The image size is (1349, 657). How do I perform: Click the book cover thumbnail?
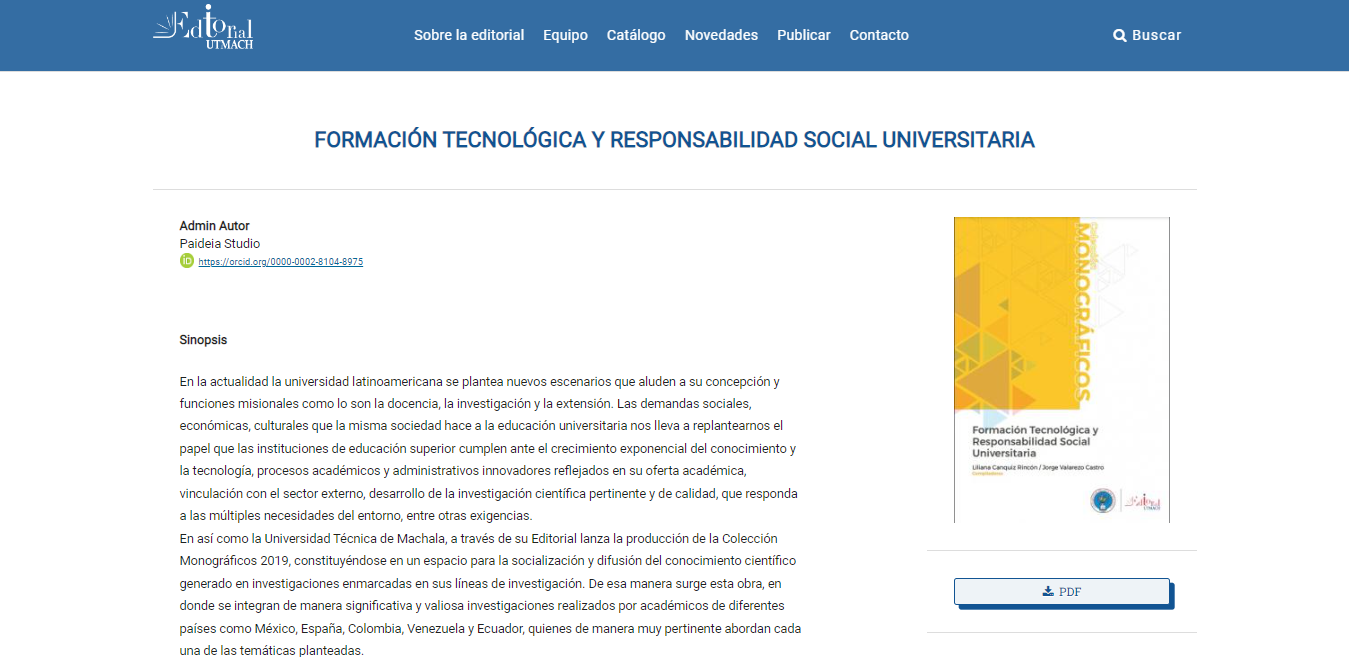[1061, 370]
